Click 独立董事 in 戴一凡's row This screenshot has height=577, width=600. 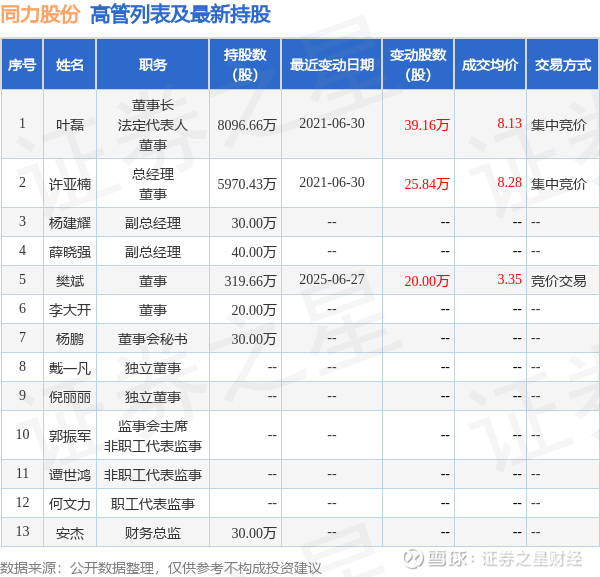click(x=153, y=368)
